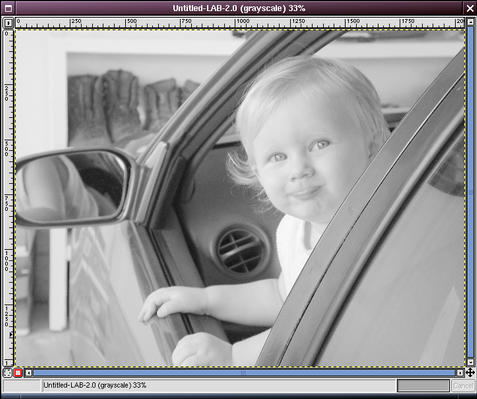Close the Untitled-LAB-2.0 image window

click(x=470, y=8)
